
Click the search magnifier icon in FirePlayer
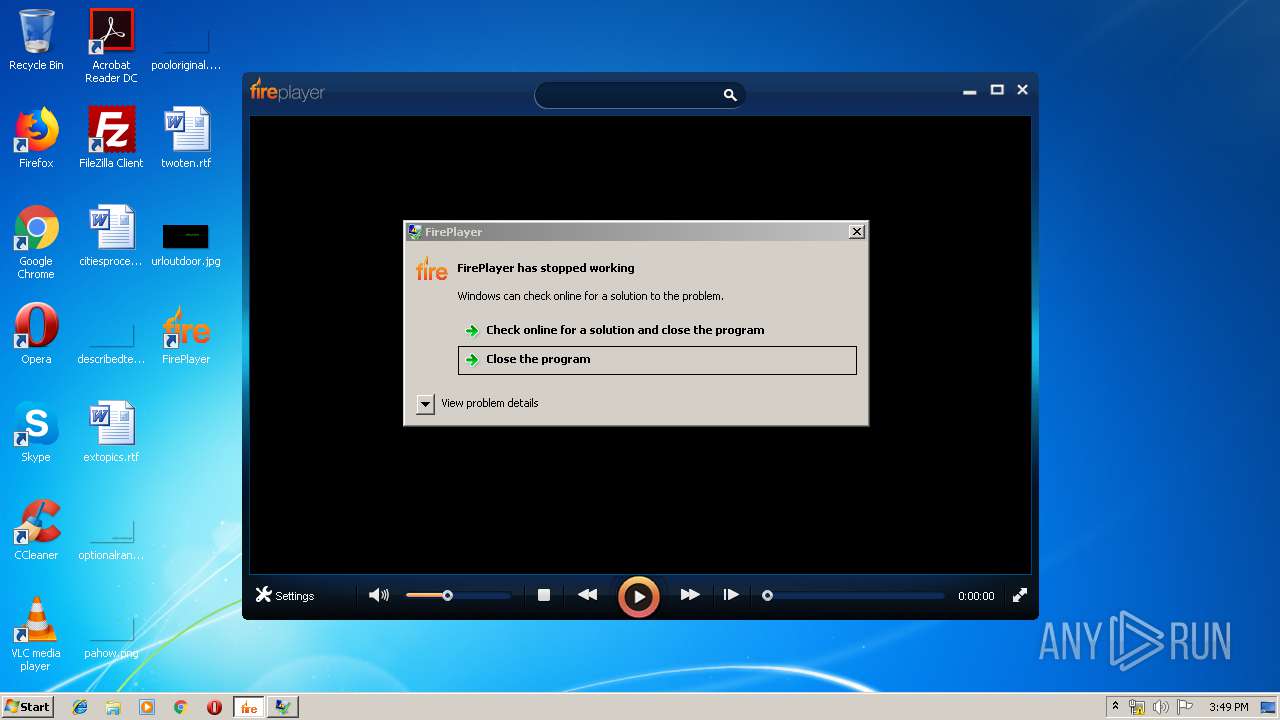[730, 95]
